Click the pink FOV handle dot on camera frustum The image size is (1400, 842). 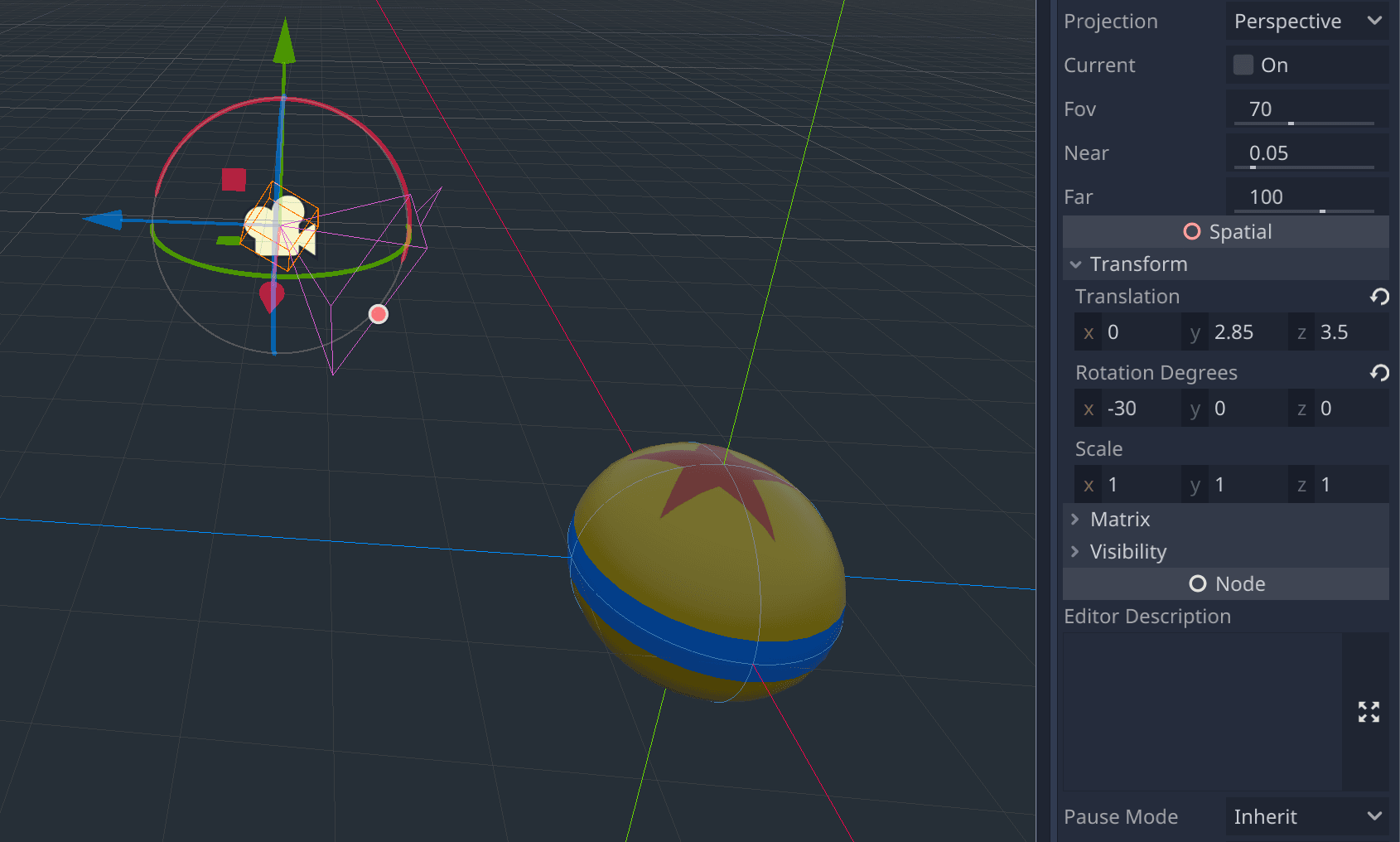coord(379,314)
